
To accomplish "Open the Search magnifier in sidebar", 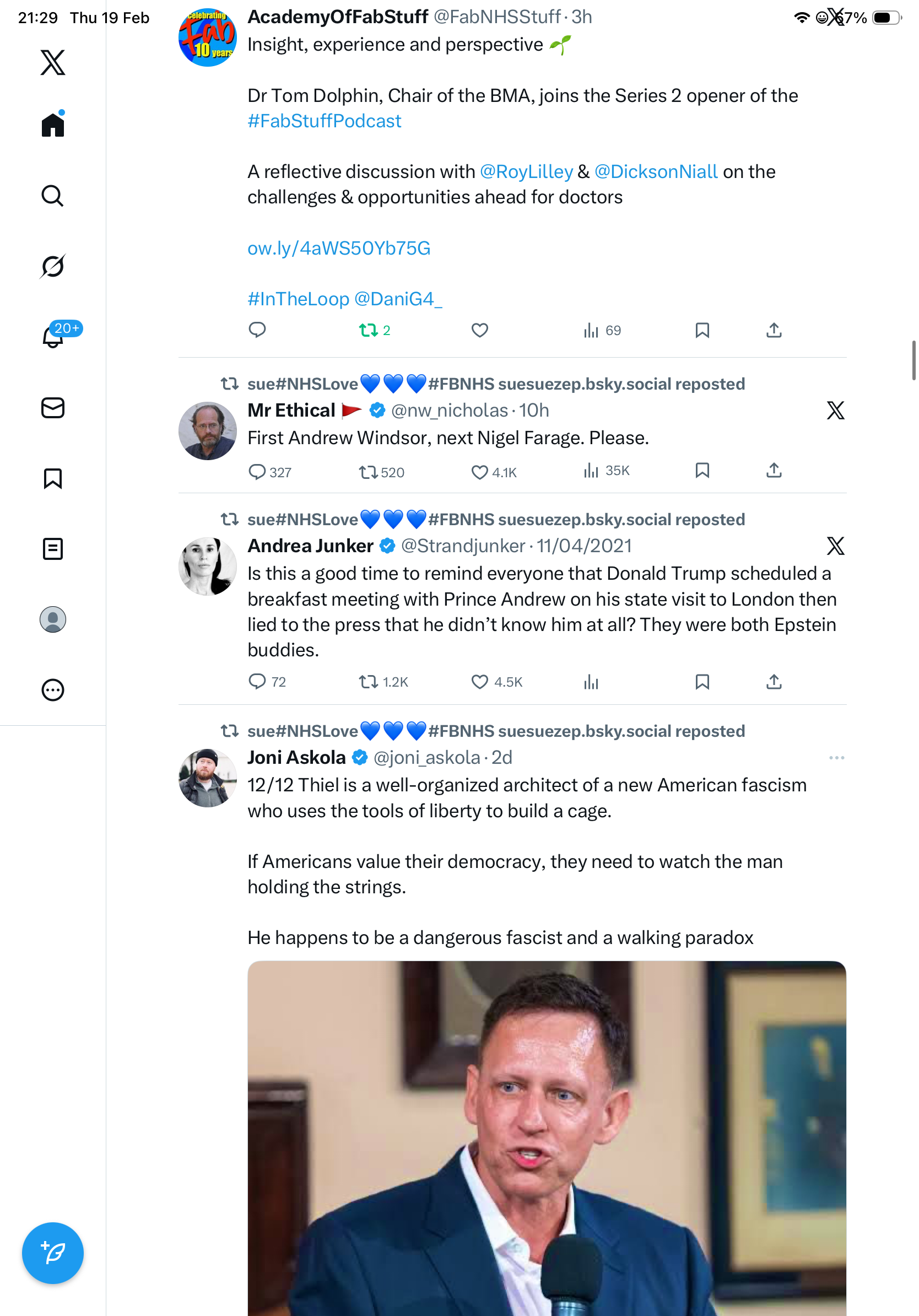I will tap(53, 196).
